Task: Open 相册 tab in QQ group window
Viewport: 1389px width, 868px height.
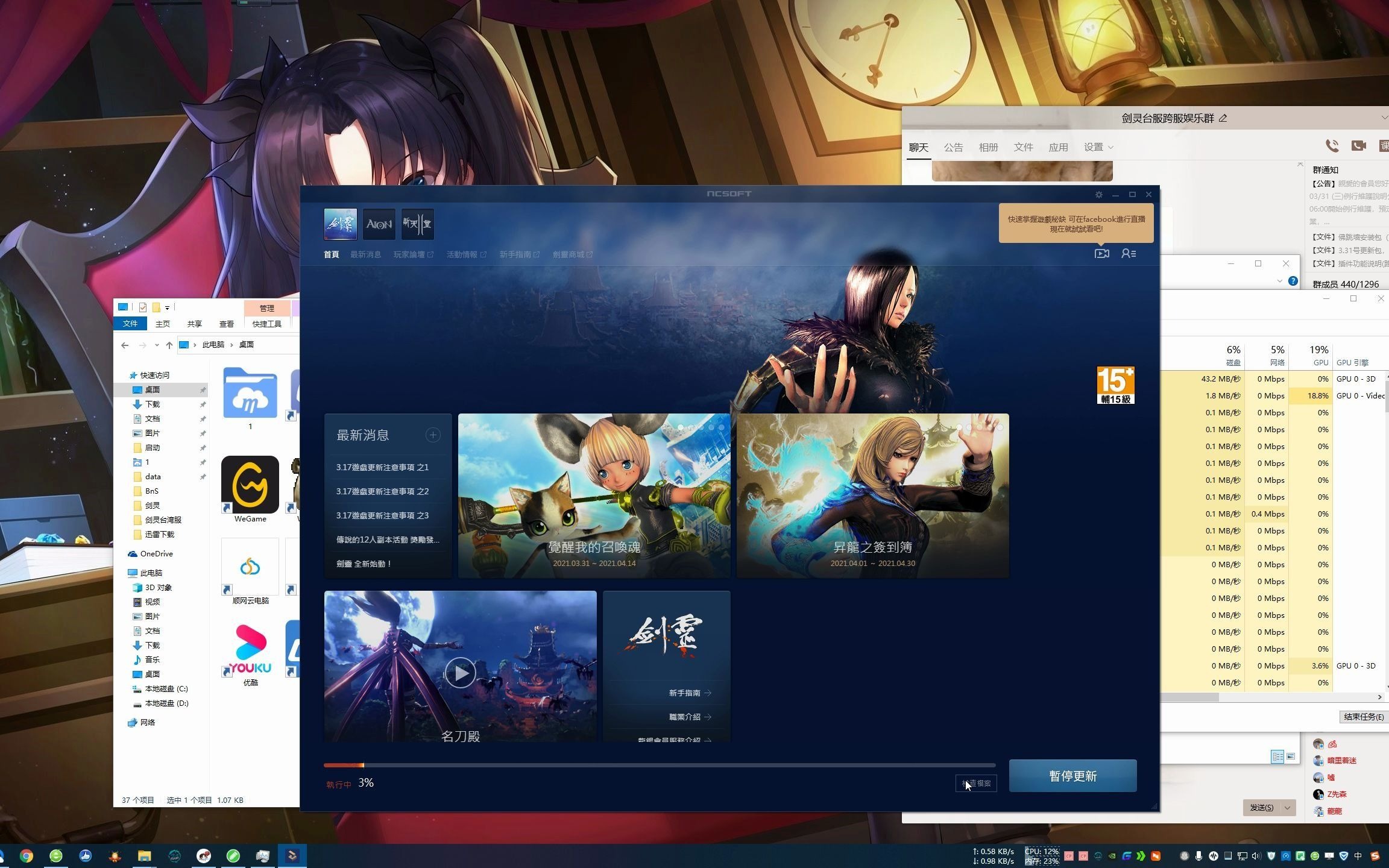Action: pyautogui.click(x=988, y=147)
